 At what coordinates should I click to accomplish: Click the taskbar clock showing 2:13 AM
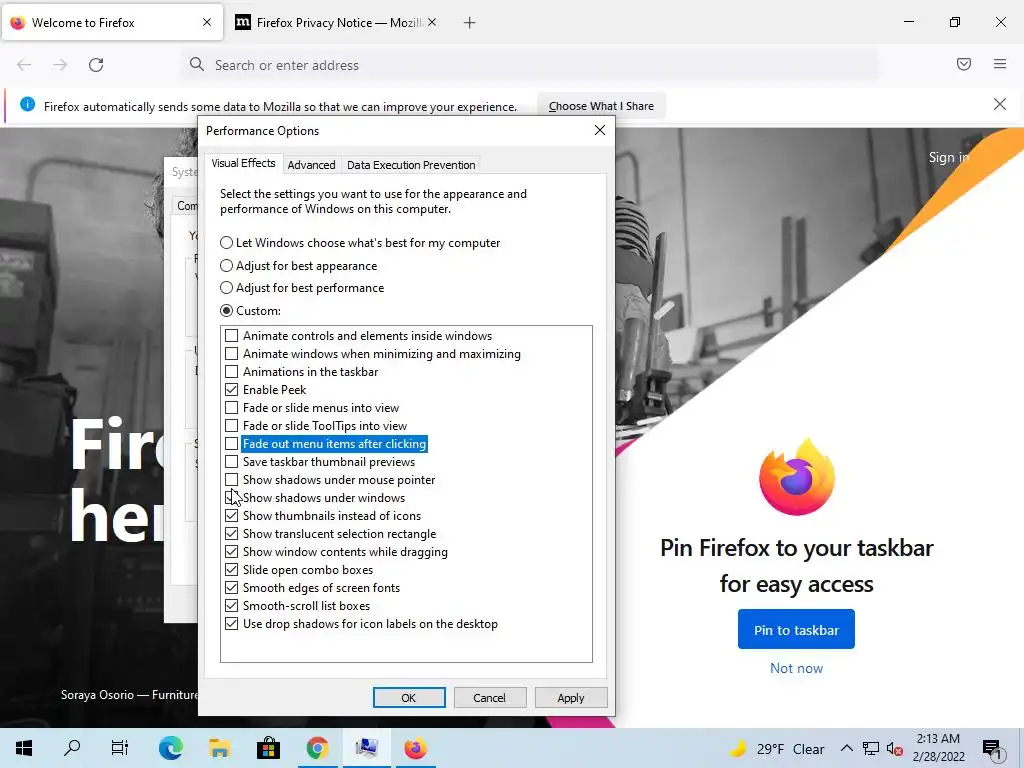(x=938, y=748)
